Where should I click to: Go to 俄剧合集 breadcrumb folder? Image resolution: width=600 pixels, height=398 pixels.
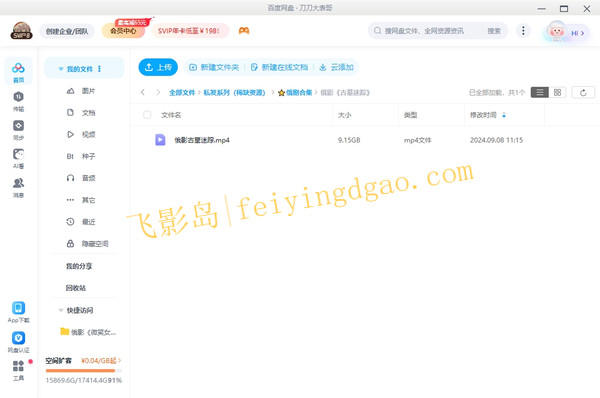(x=295, y=92)
